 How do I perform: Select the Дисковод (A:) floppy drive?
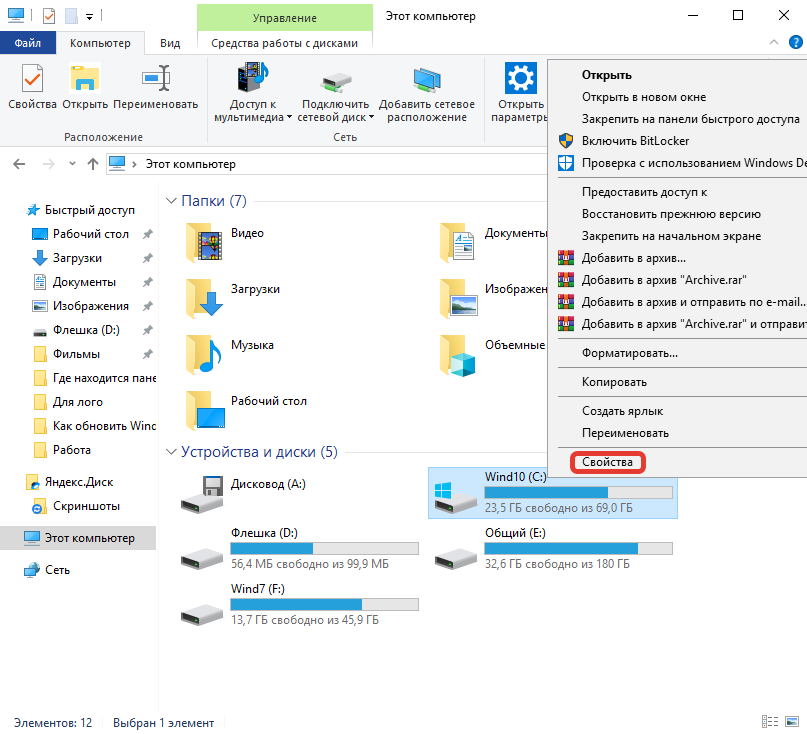click(x=202, y=494)
